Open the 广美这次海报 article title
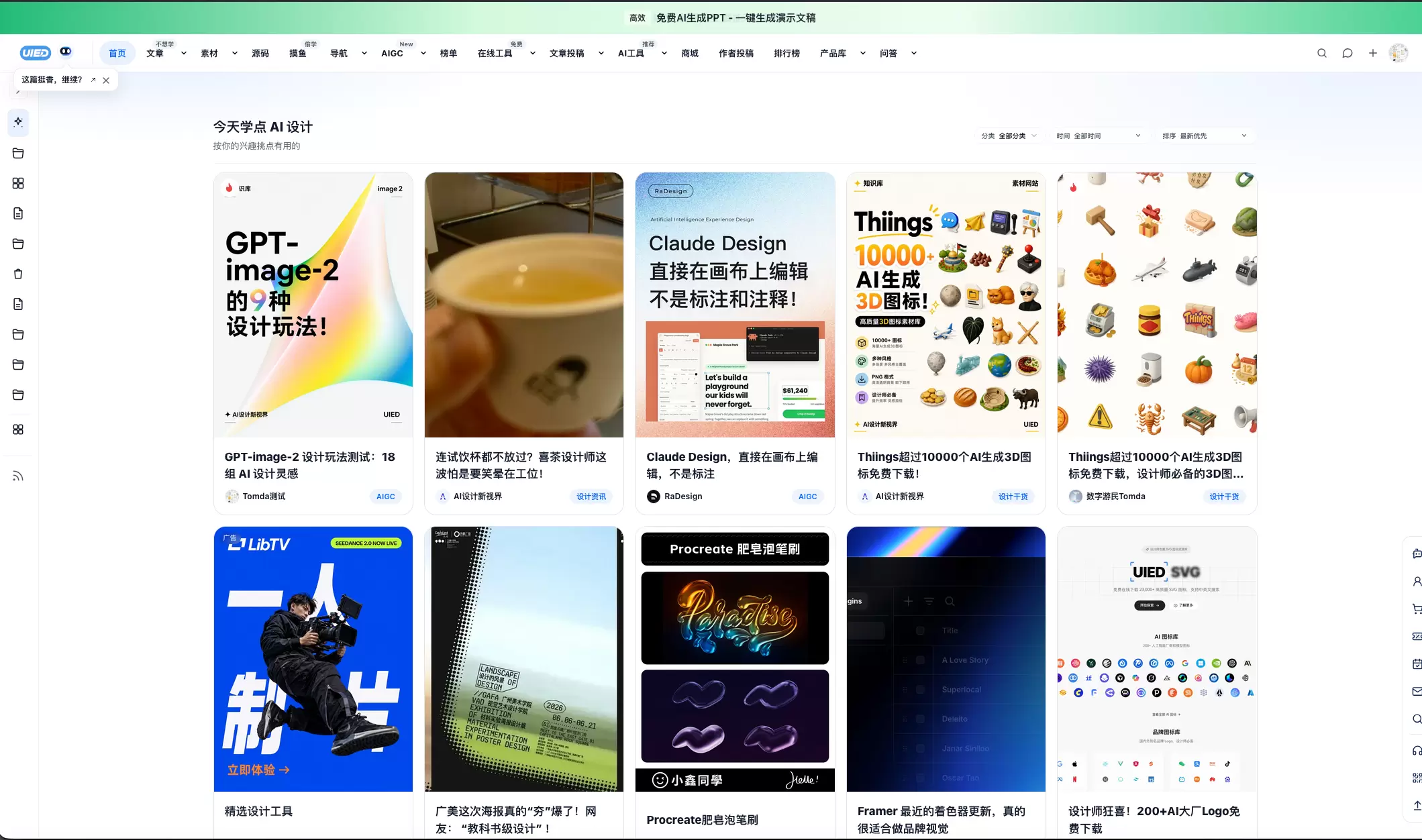 tap(516, 820)
